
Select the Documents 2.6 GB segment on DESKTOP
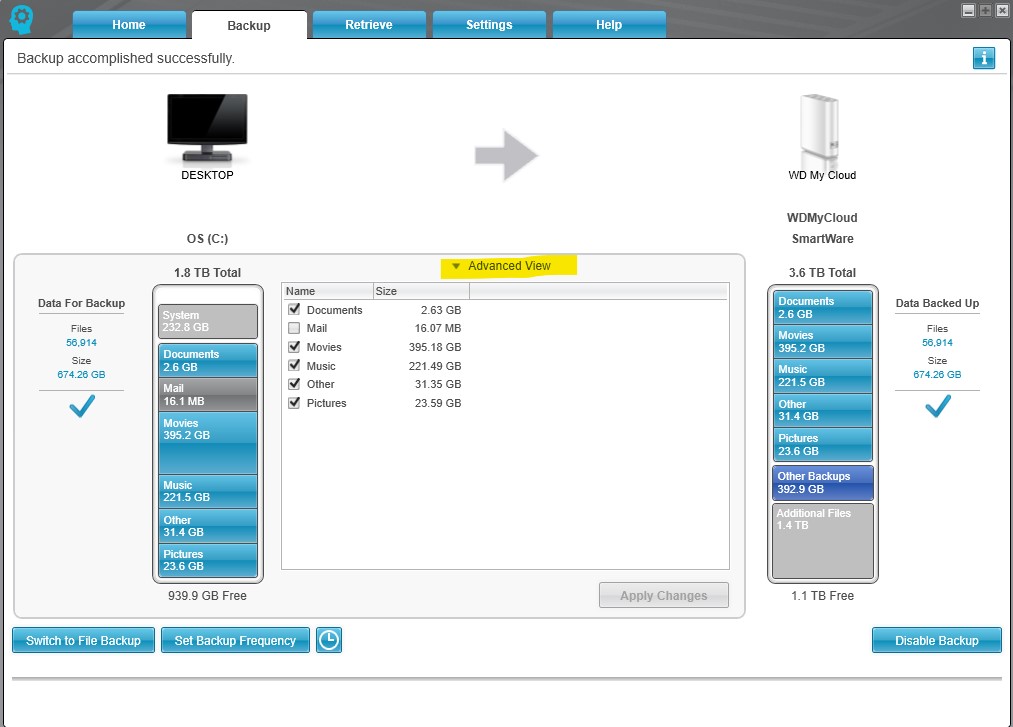[207, 360]
